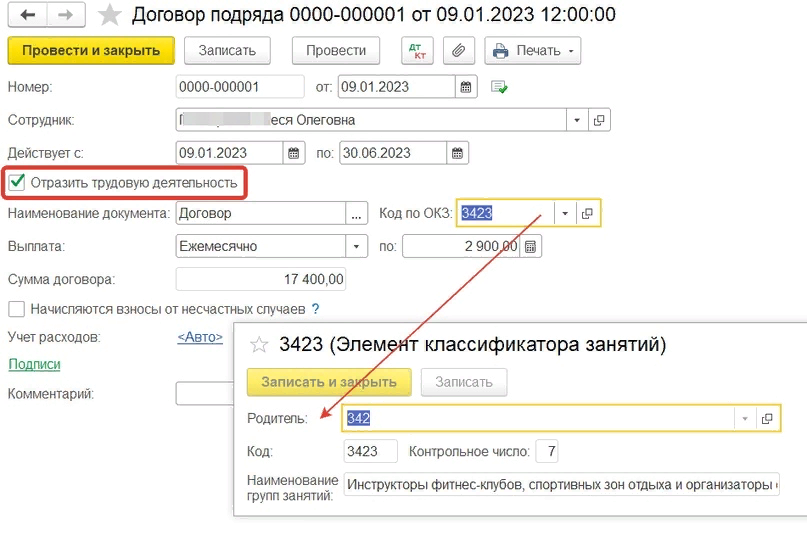Mark the 3423 classifier element as favorite
807x552 pixels.
[259, 344]
